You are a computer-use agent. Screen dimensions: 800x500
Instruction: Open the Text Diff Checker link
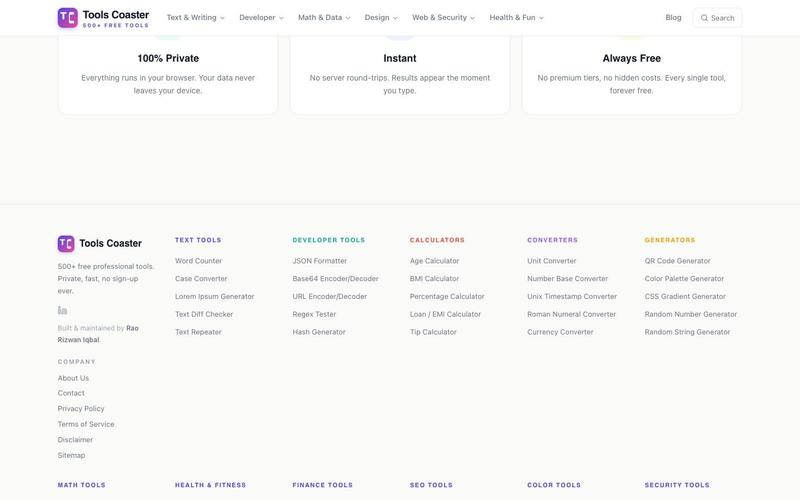pos(204,314)
